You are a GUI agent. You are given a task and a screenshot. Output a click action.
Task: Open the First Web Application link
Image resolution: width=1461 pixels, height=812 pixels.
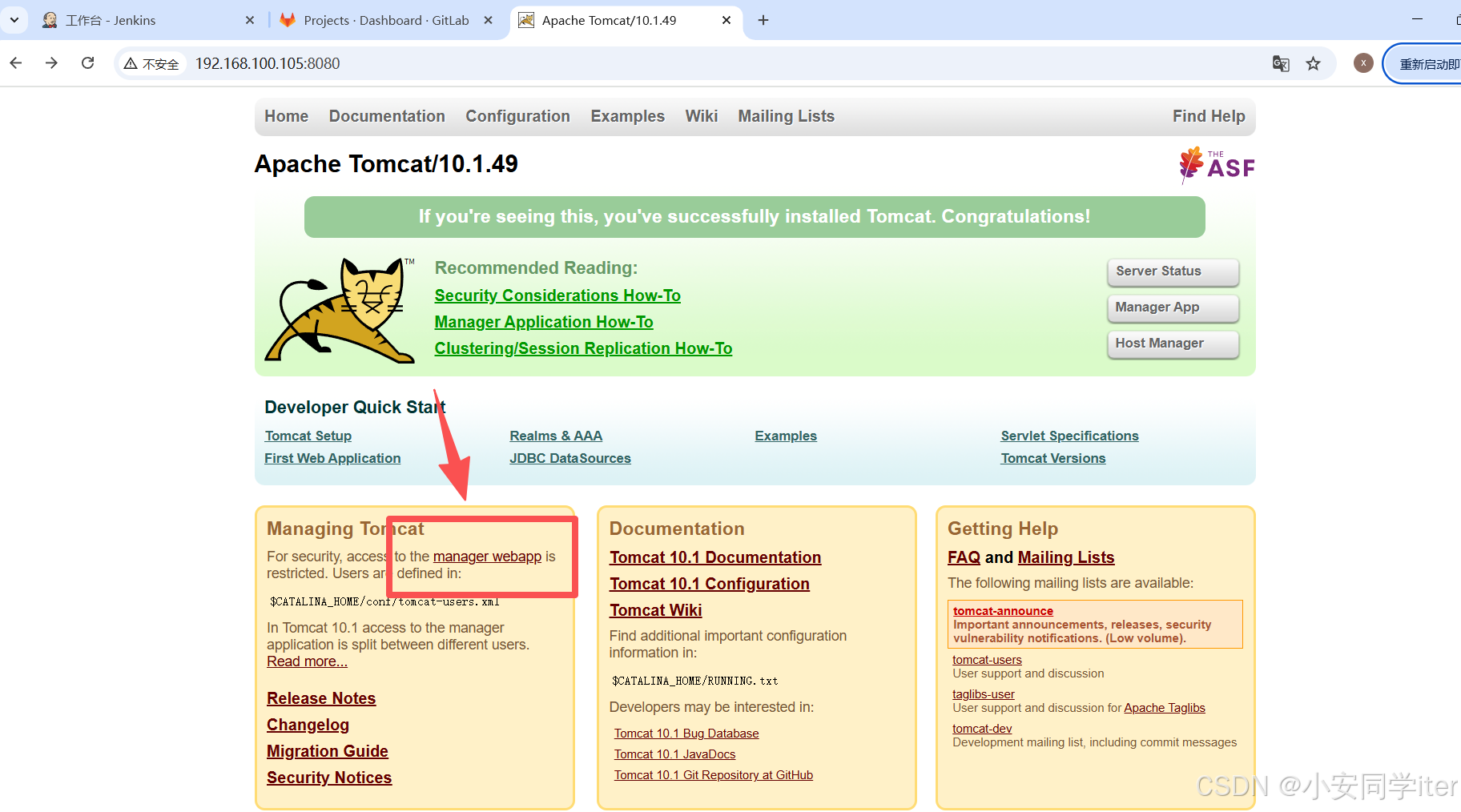coord(332,458)
